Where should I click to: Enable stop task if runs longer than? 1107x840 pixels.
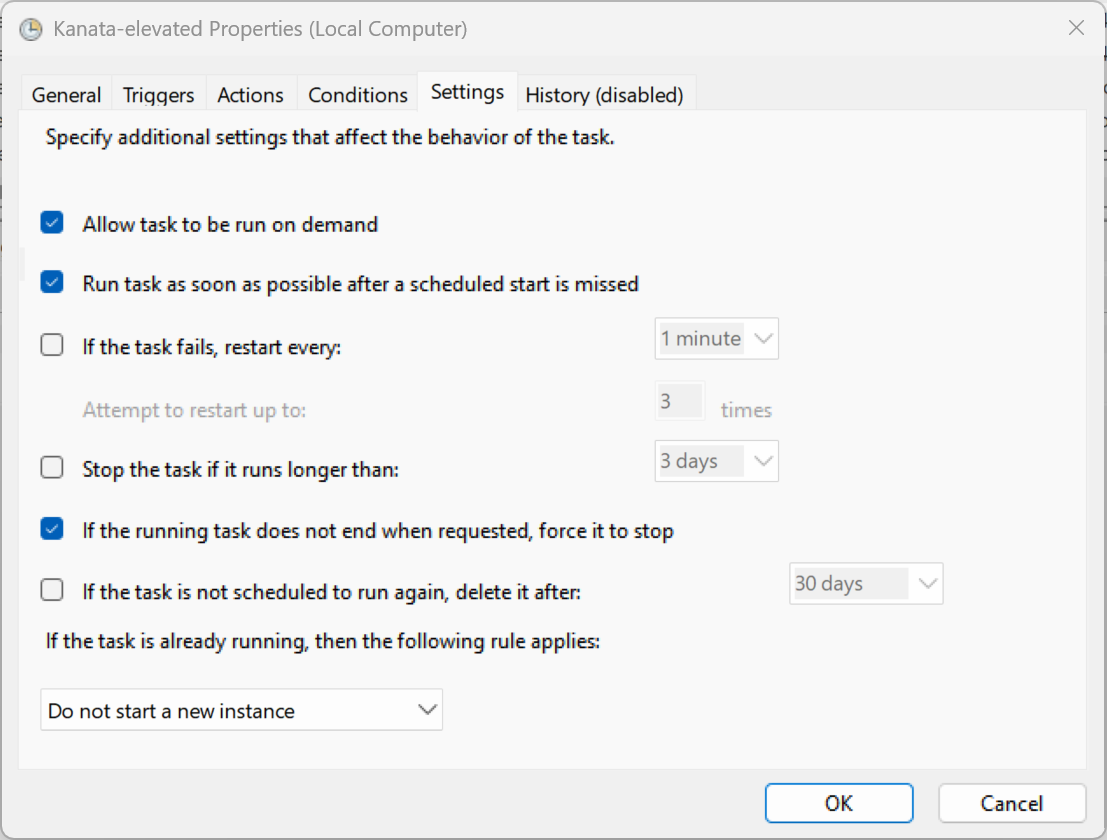pyautogui.click(x=52, y=467)
